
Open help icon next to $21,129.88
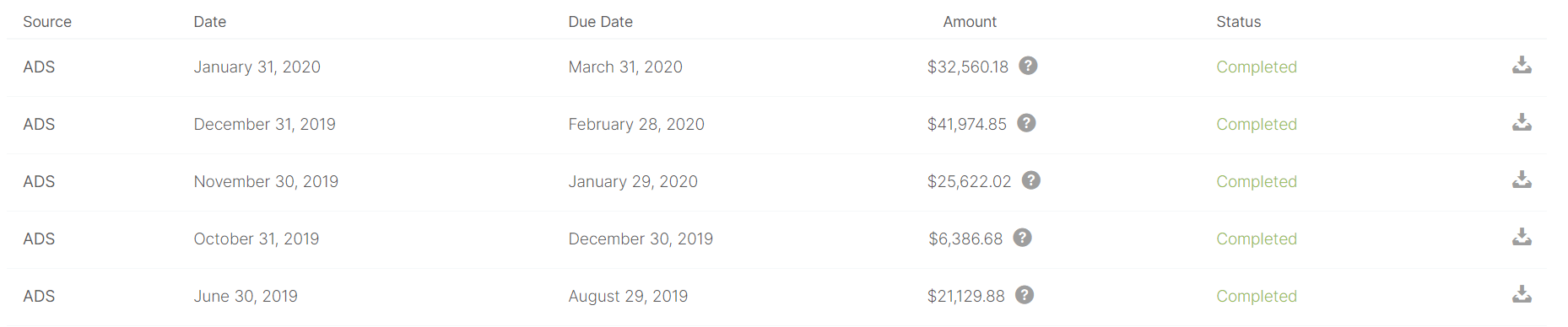(x=1025, y=295)
